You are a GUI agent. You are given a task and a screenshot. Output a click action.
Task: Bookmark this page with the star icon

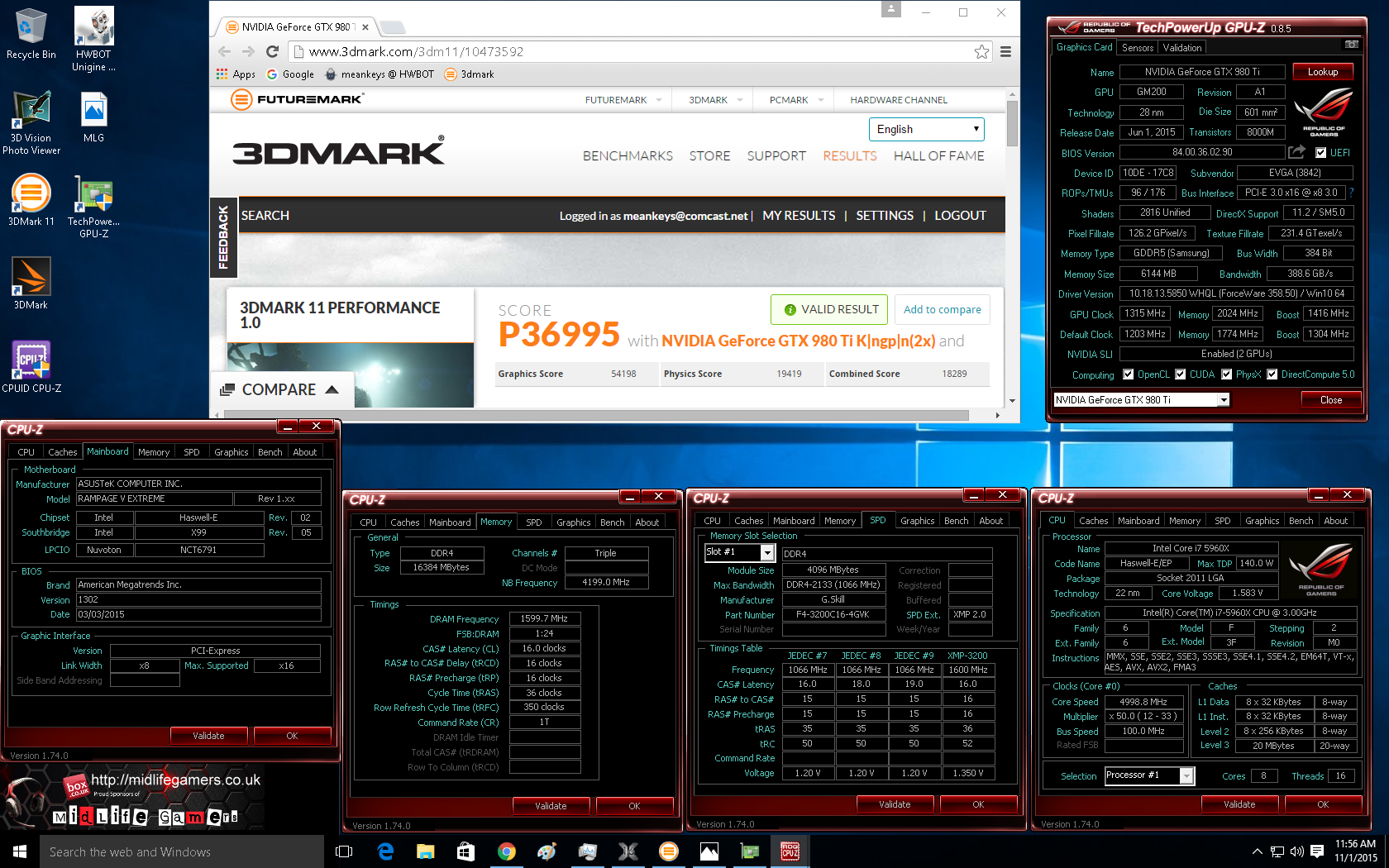[981, 51]
